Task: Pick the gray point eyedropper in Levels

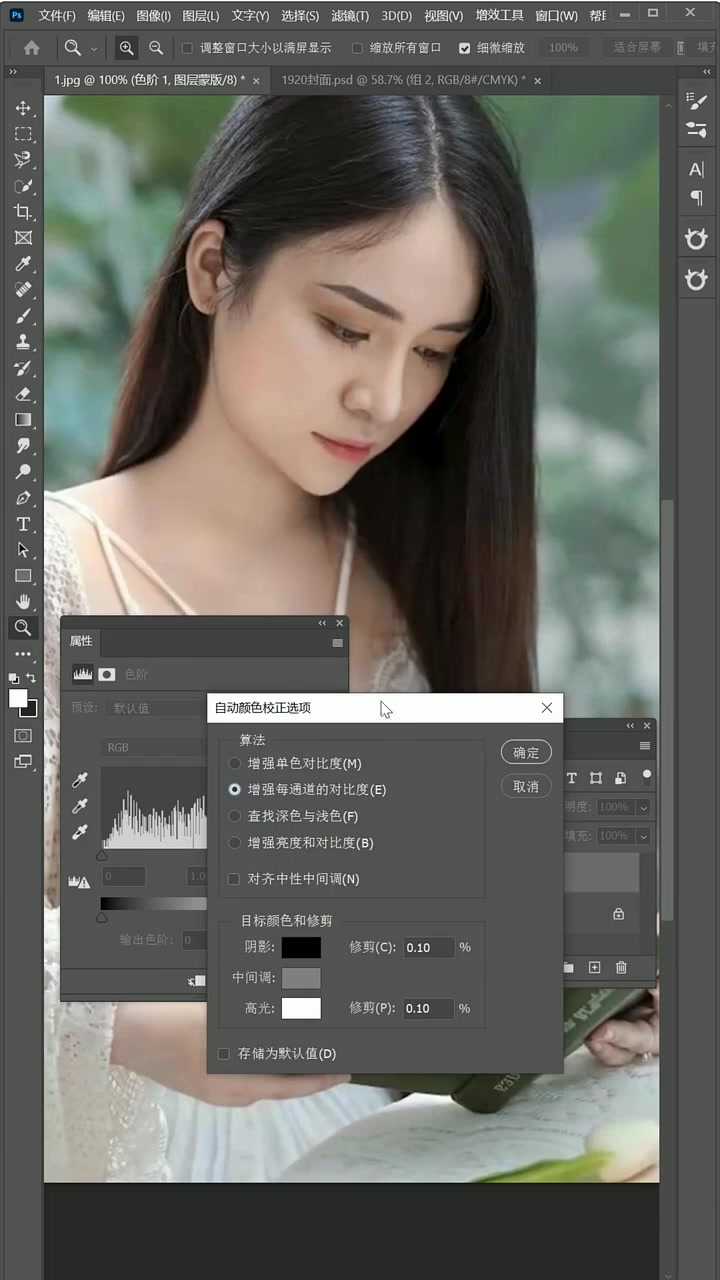Action: click(81, 806)
